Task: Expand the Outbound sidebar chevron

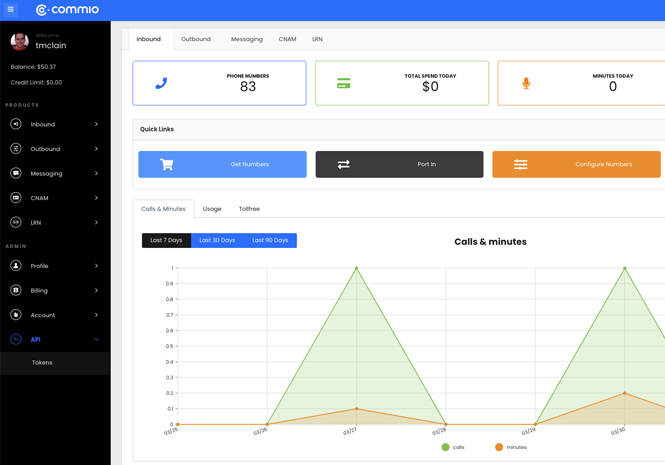Action: pyautogui.click(x=96, y=148)
